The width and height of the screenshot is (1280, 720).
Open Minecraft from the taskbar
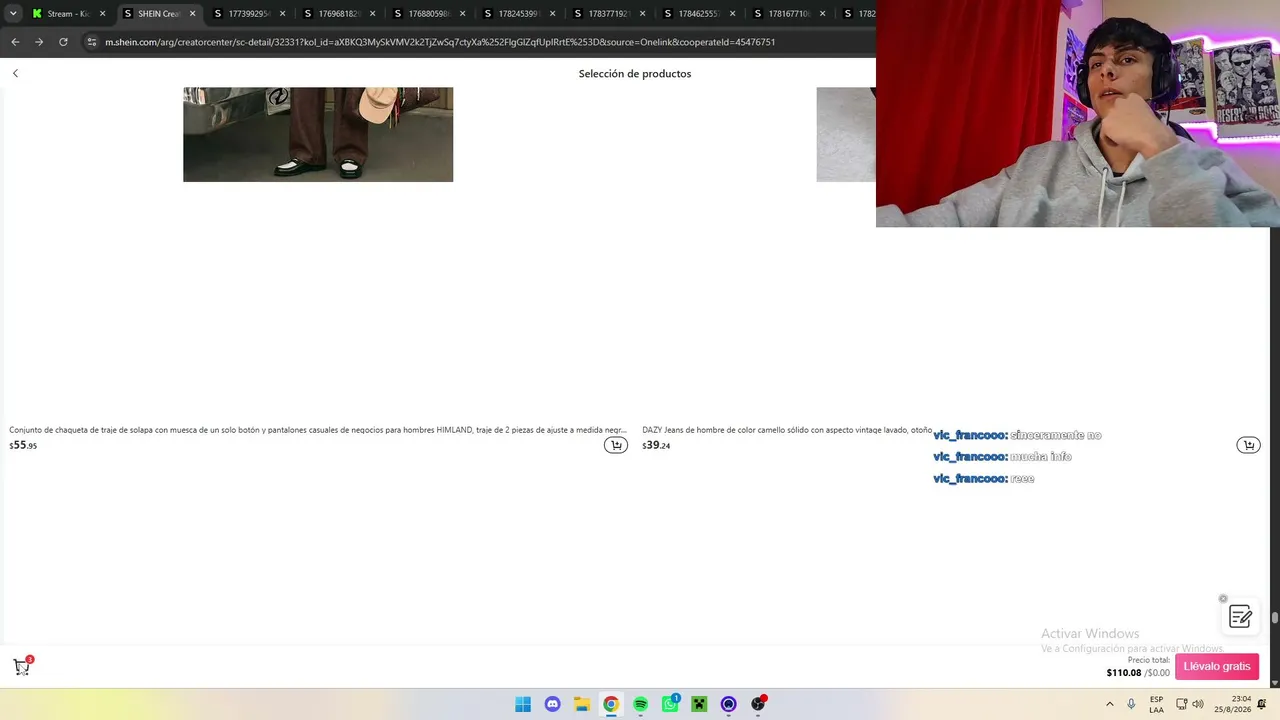coord(699,704)
